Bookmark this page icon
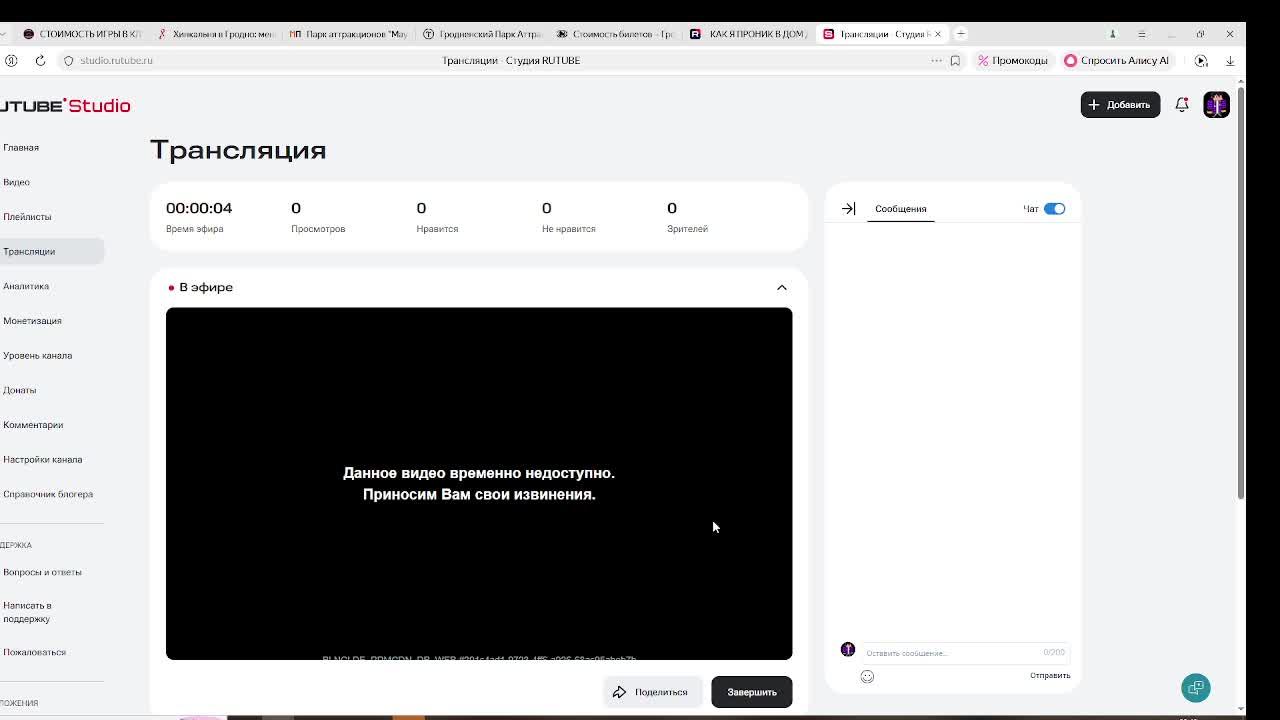Image resolution: width=1280 pixels, height=720 pixels. [955, 60]
